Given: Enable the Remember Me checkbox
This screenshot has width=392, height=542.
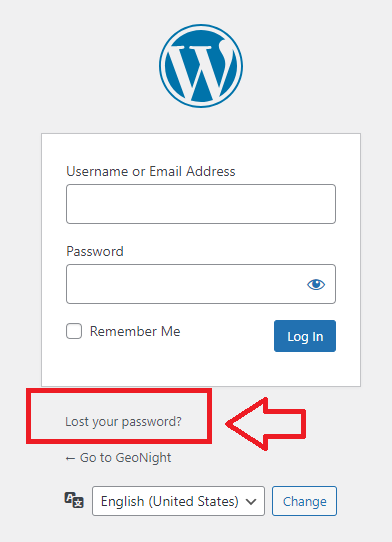Looking at the screenshot, I should pos(74,331).
